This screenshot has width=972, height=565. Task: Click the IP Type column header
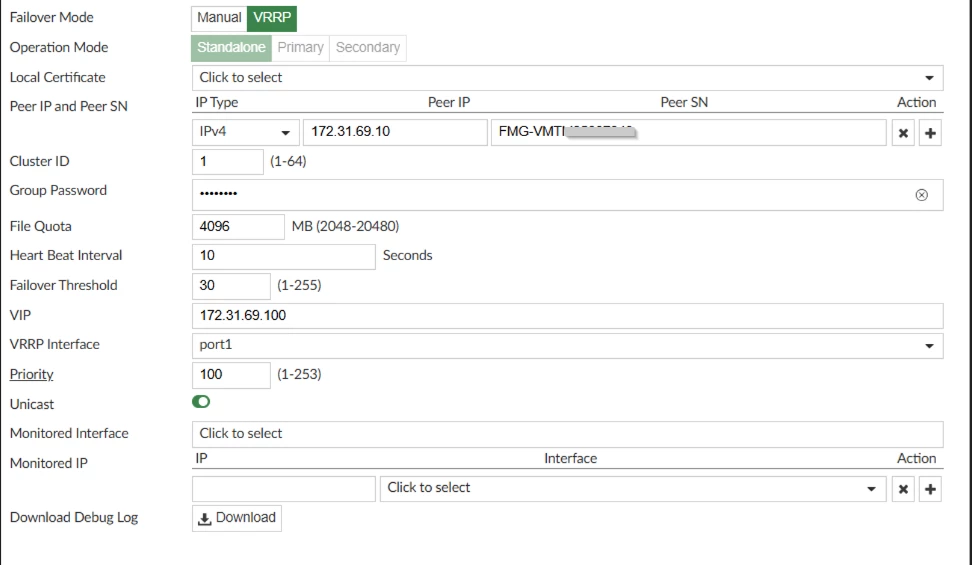(217, 102)
